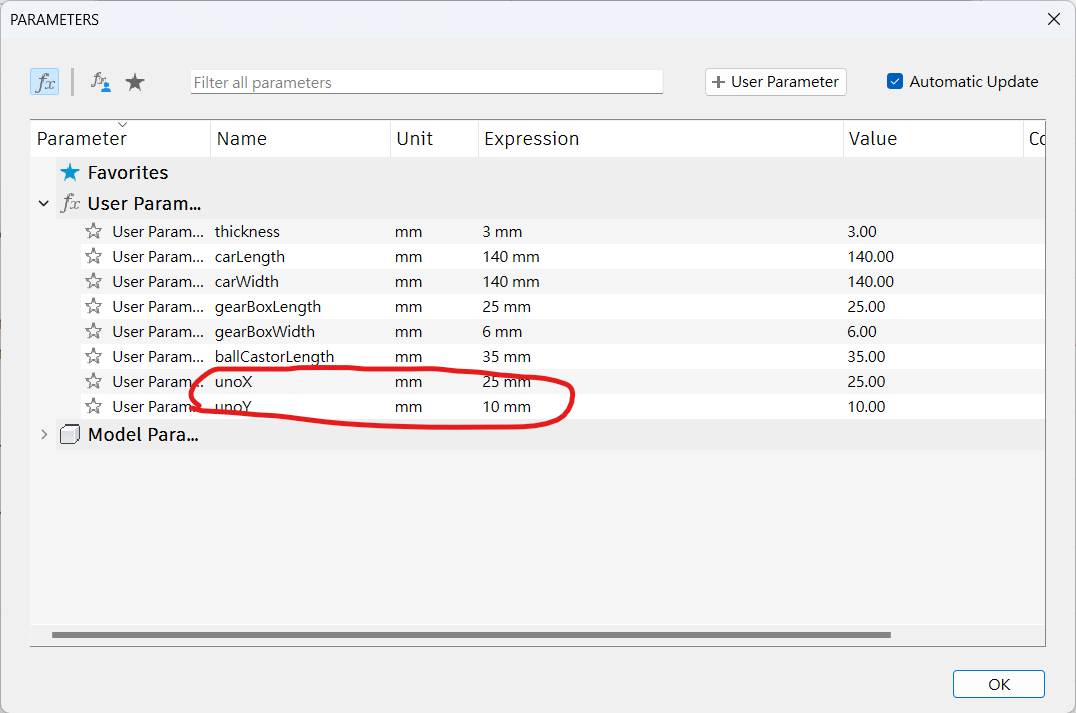Favorite the gearBoxWidth parameter star
1076x713 pixels.
point(94,332)
